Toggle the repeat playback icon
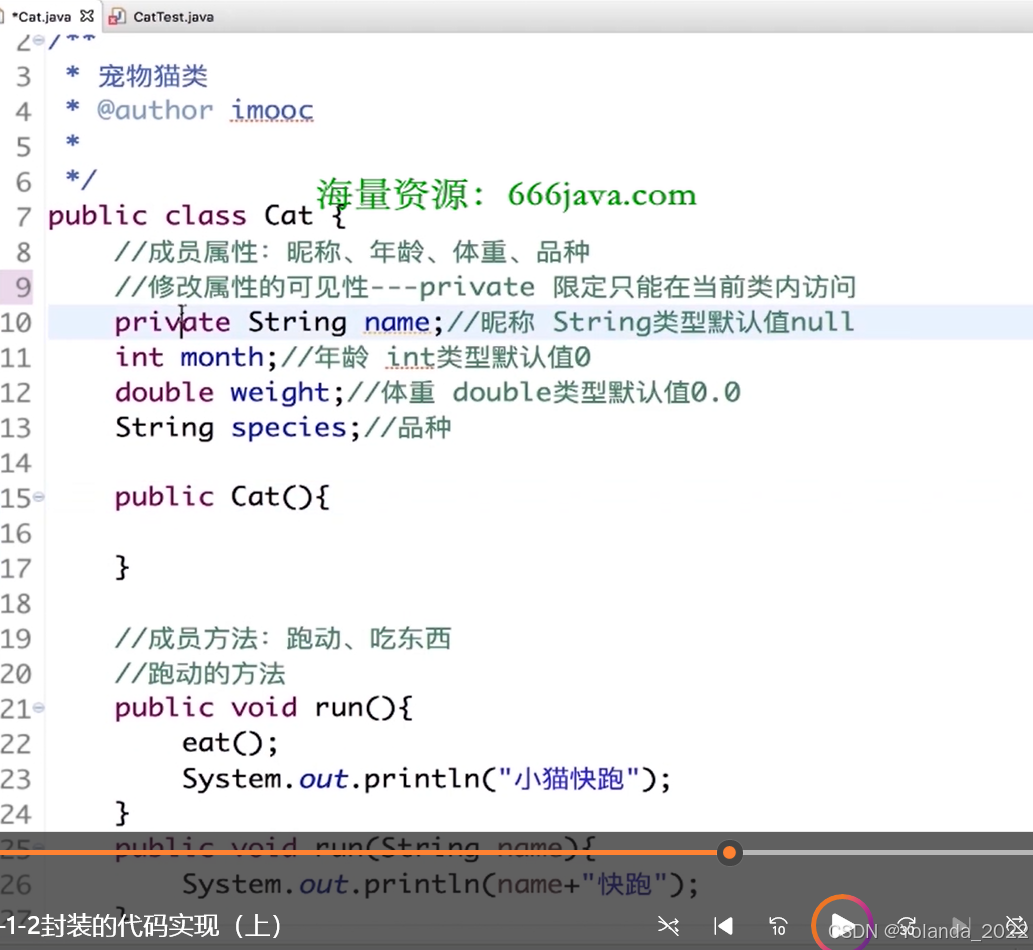The image size is (1033, 950). click(x=1017, y=926)
